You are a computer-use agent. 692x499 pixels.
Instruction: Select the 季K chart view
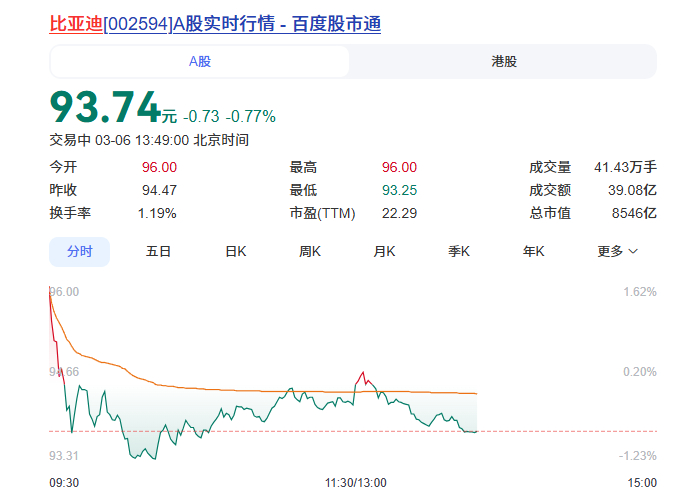coord(459,251)
